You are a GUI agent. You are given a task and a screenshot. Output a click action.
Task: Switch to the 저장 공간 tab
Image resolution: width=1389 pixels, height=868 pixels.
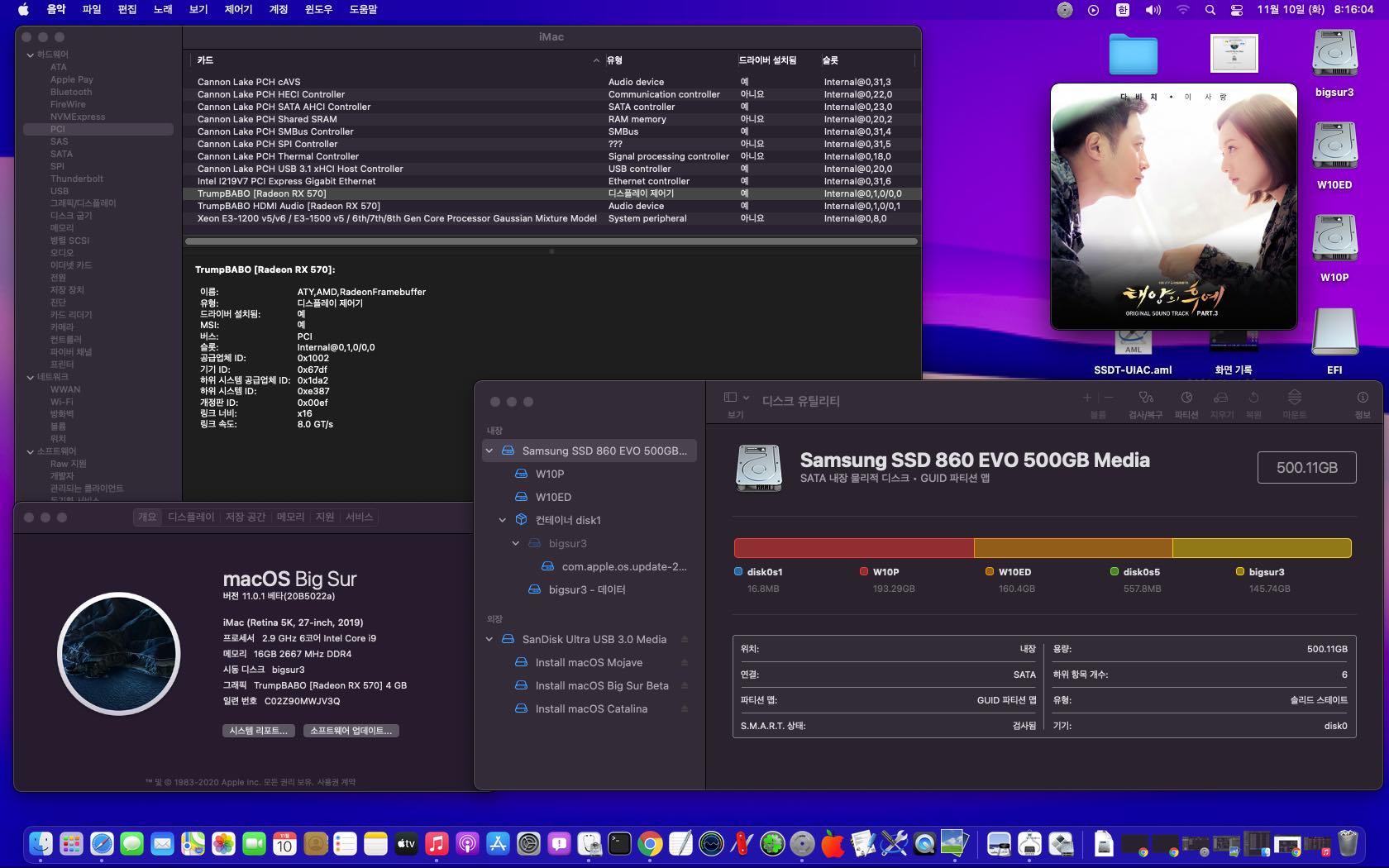246,517
